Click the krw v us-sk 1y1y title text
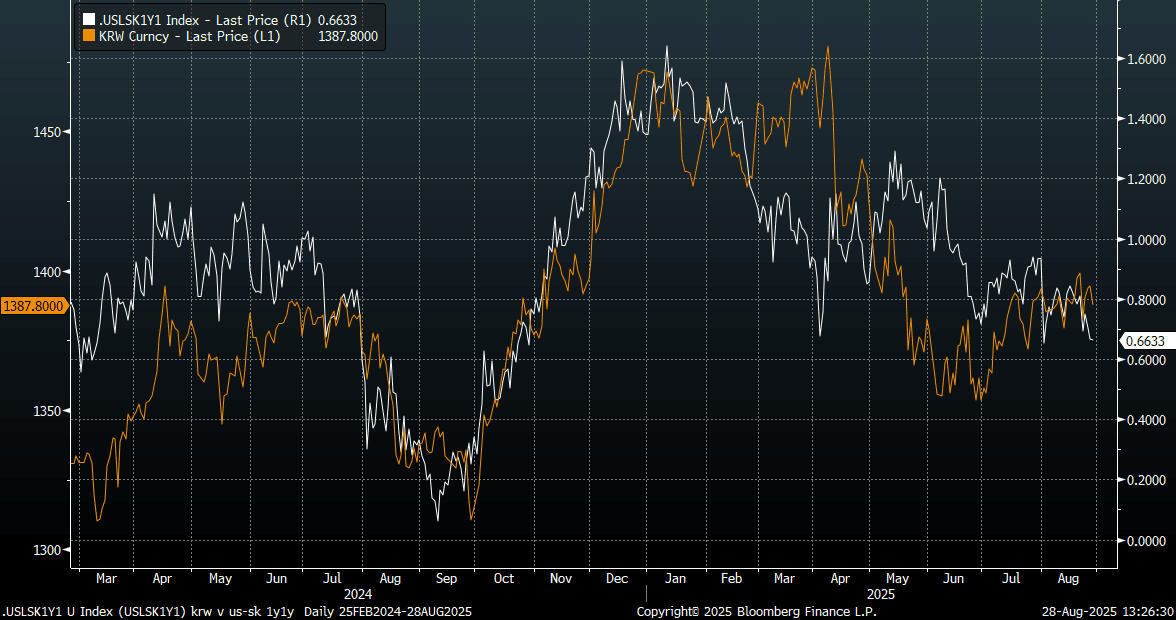Screen dimensions: 1176x620 [x=248, y=611]
